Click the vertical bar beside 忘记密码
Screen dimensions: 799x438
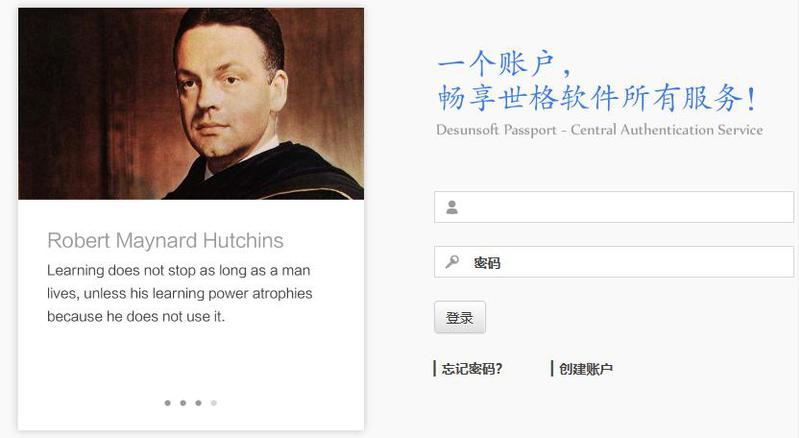(x=435, y=368)
